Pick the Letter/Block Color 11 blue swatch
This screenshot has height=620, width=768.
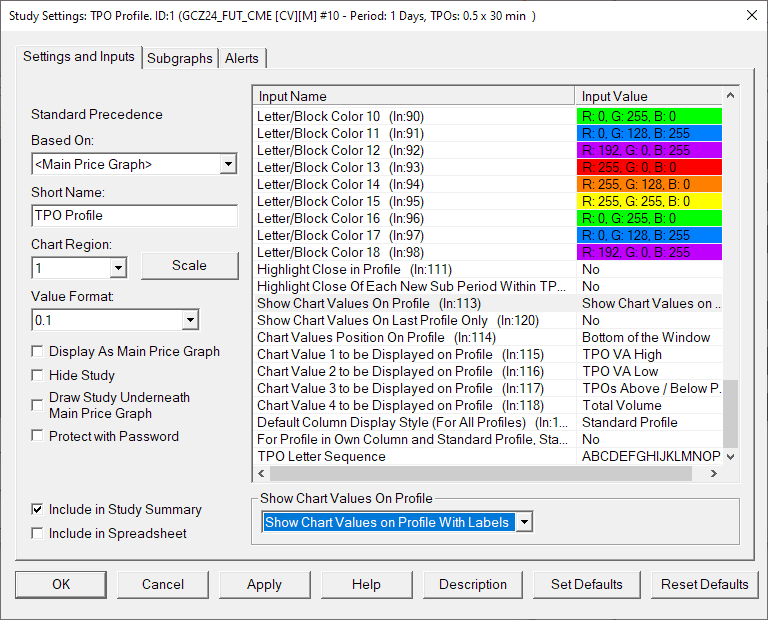tap(649, 133)
